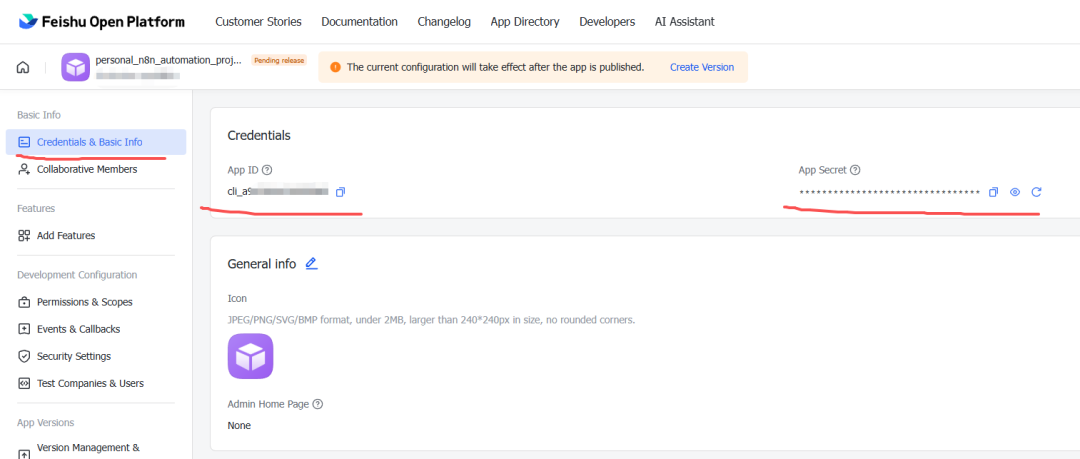1080x459 pixels.
Task: Click Create Version link in banner
Action: [701, 67]
